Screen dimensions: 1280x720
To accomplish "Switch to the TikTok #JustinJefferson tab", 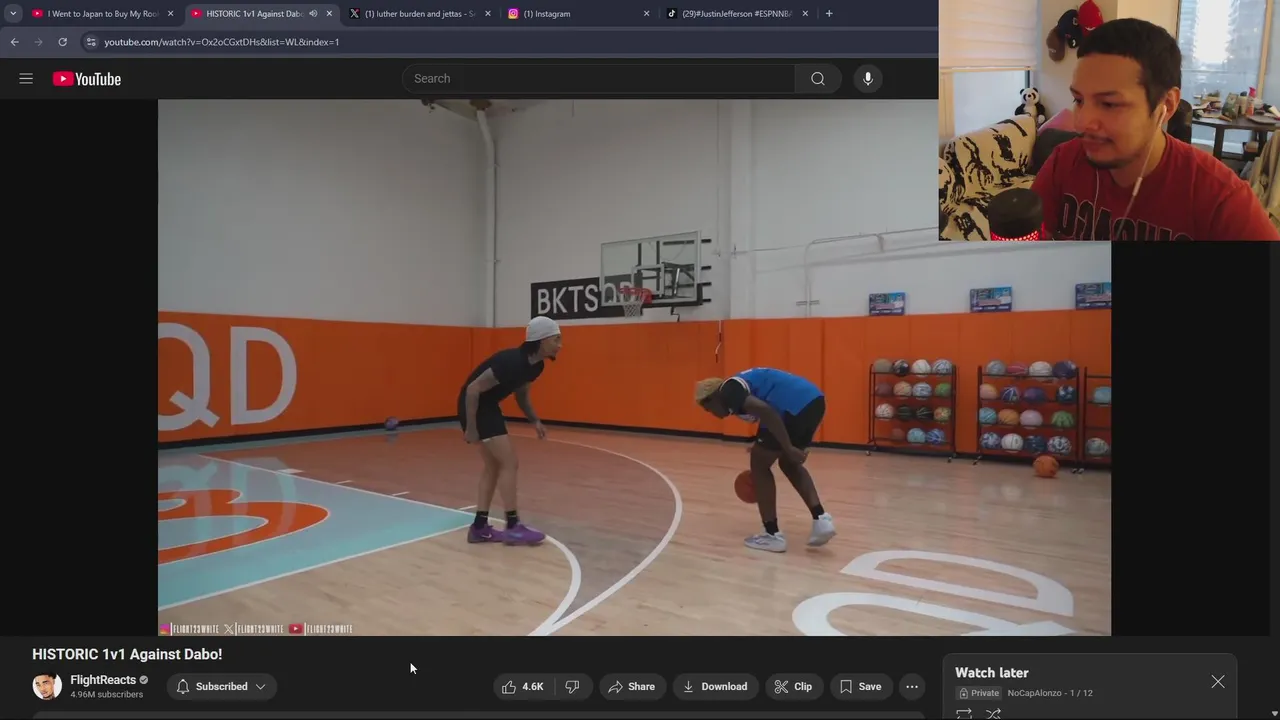I will [x=735, y=14].
